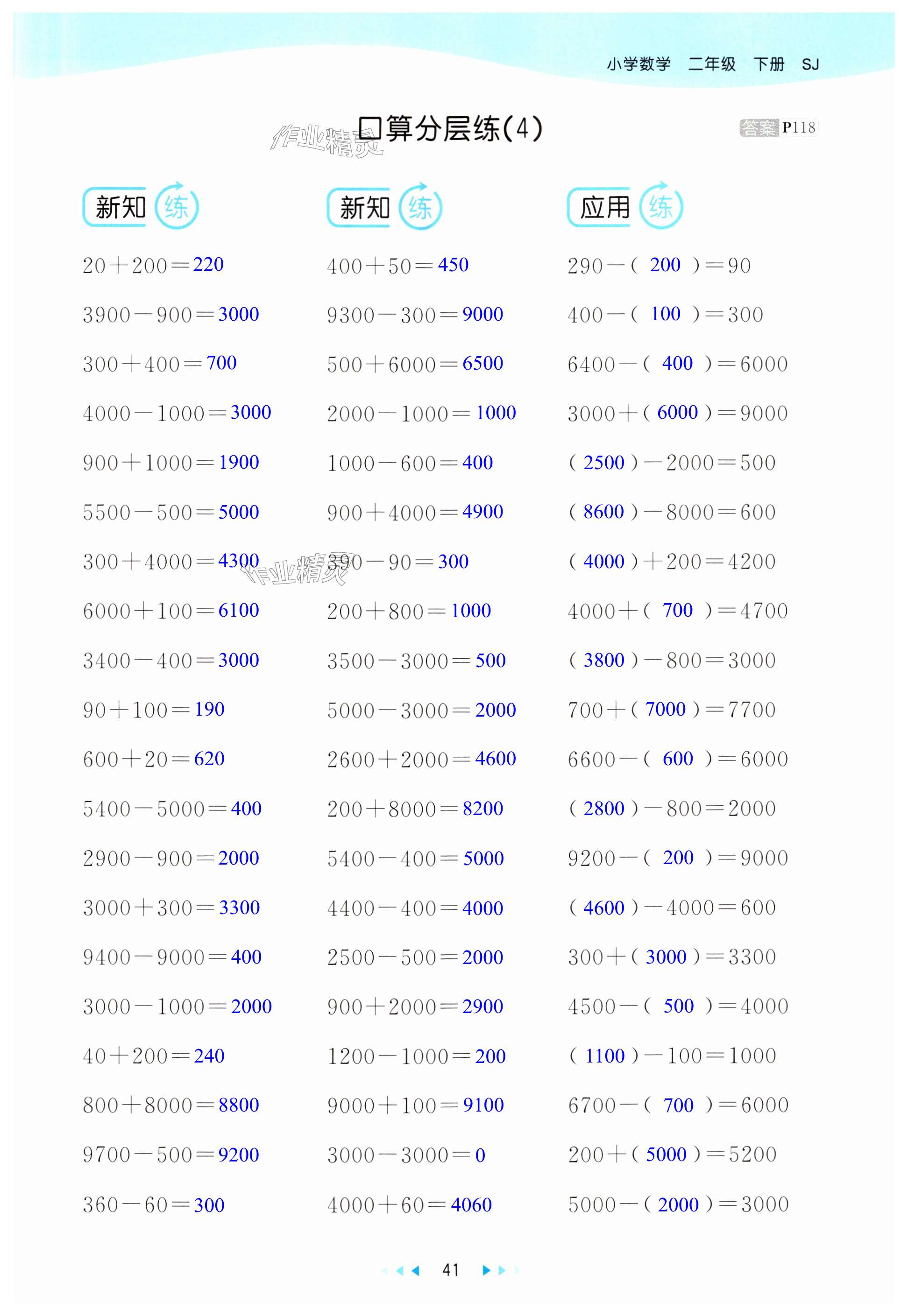Click the P118 answer page reference
This screenshot has width=908, height=1316.
(x=799, y=128)
